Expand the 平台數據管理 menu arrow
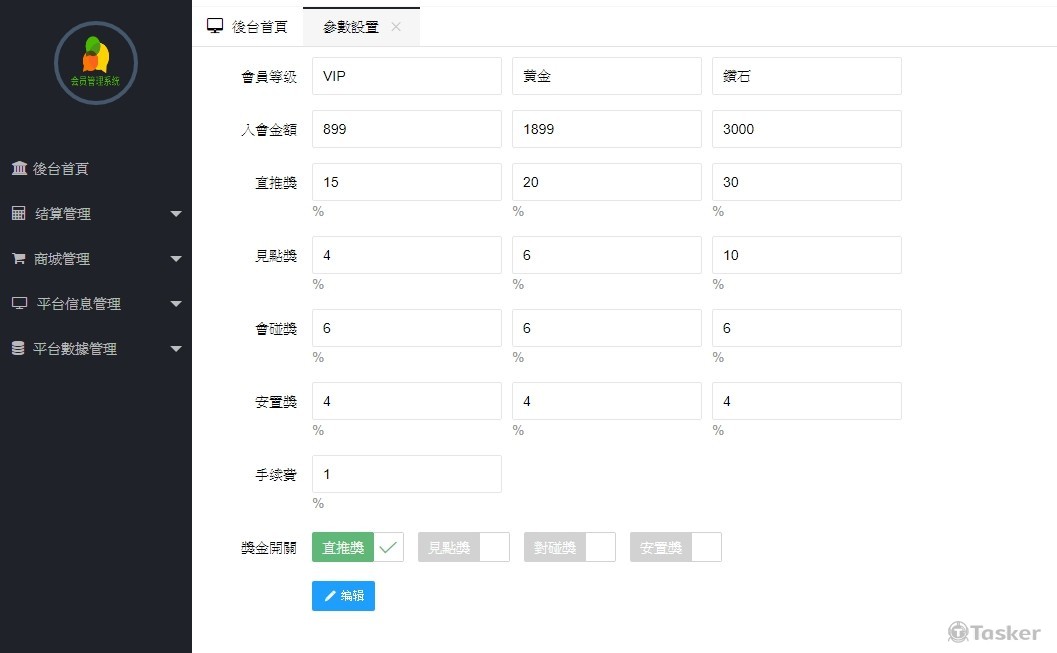Image resolution: width=1057 pixels, height=653 pixels. point(176,349)
